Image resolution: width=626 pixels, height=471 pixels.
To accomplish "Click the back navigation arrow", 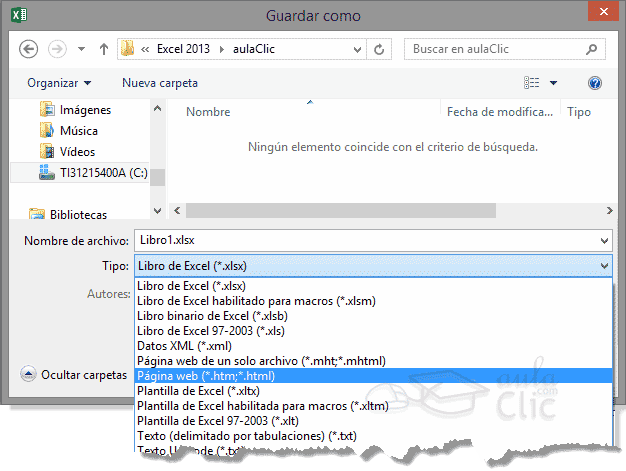I will pyautogui.click(x=28, y=48).
